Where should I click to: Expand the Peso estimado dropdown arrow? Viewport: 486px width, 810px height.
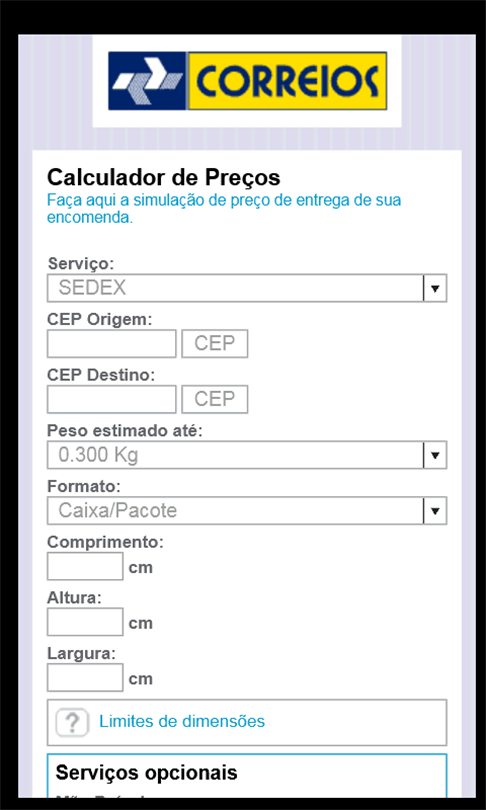tap(435, 455)
